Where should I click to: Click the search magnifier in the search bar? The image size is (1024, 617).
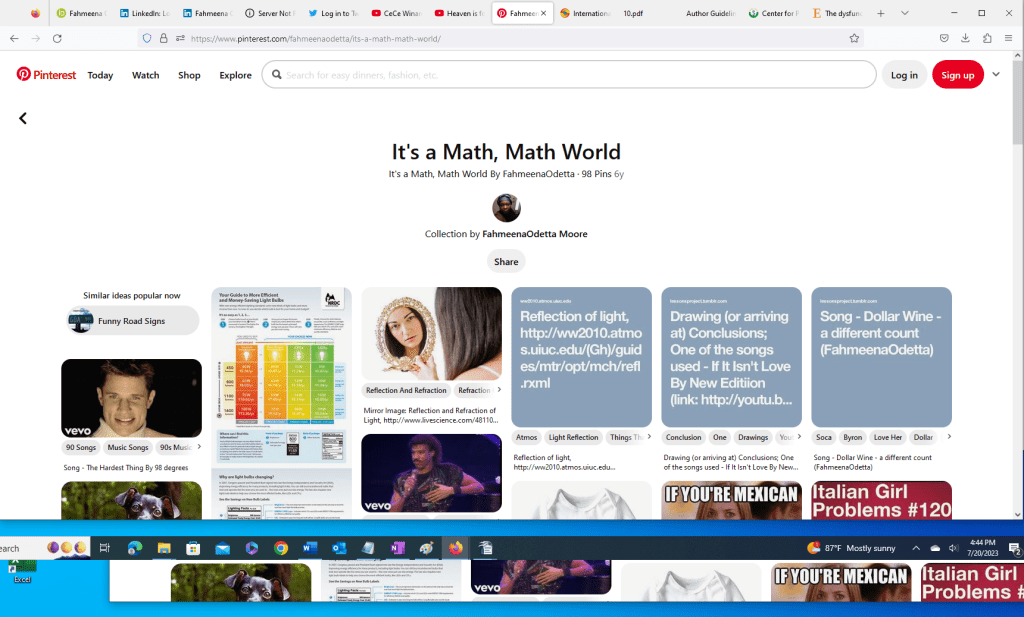click(x=277, y=74)
